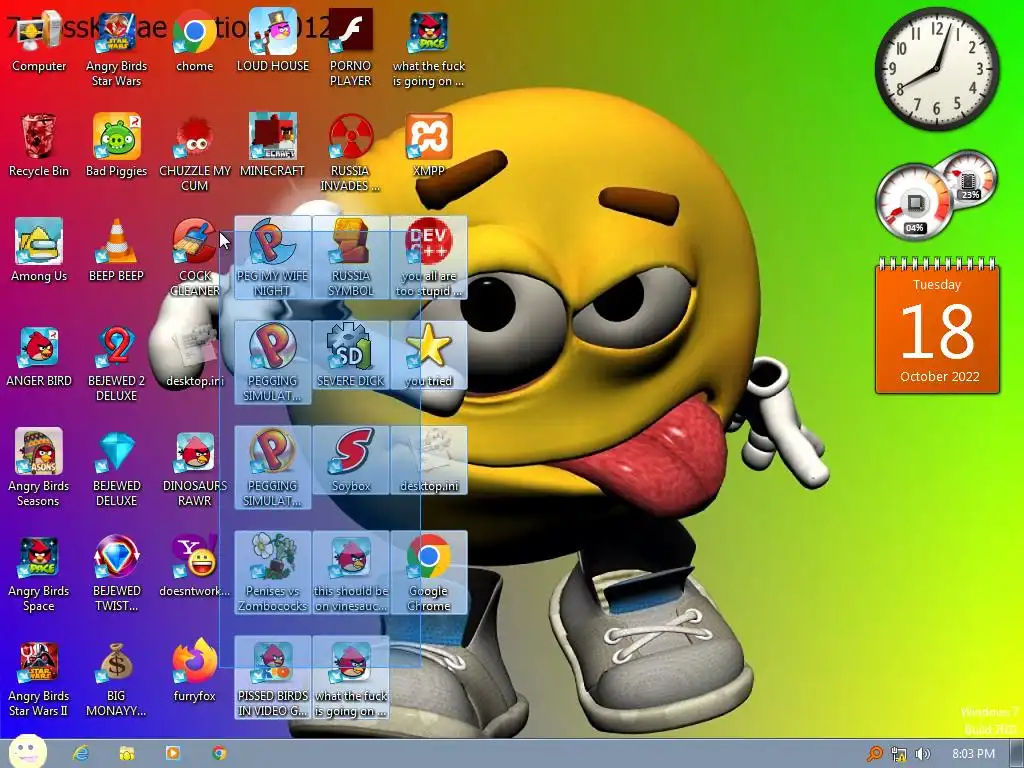Open the smiley Start button
1024x768 pixels.
click(x=27, y=752)
